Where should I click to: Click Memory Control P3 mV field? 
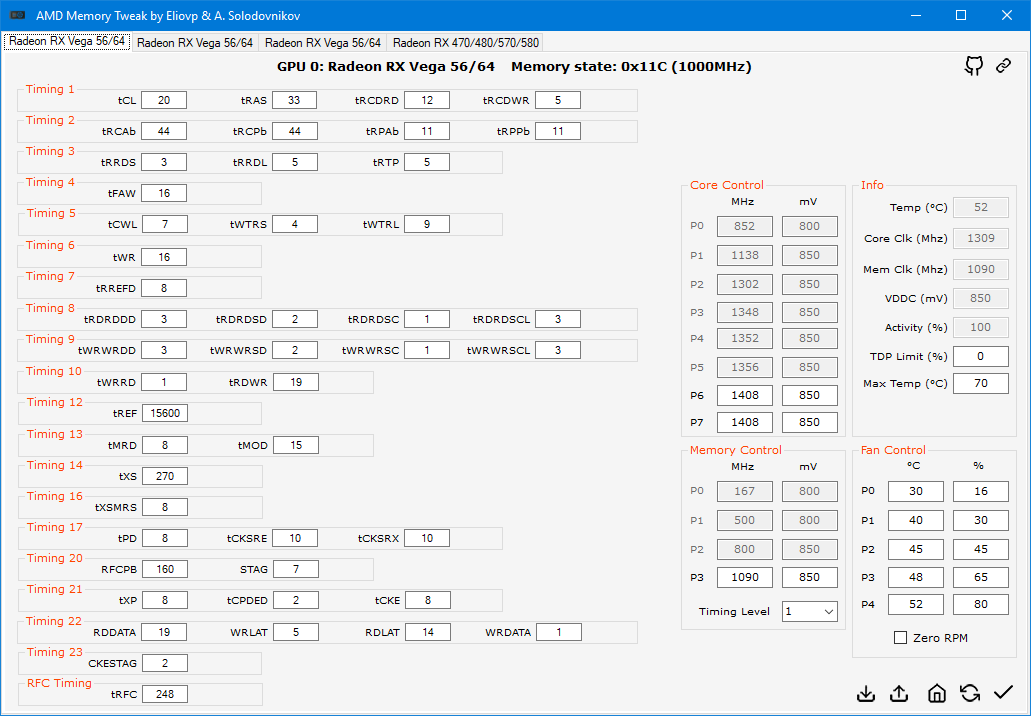(809, 577)
